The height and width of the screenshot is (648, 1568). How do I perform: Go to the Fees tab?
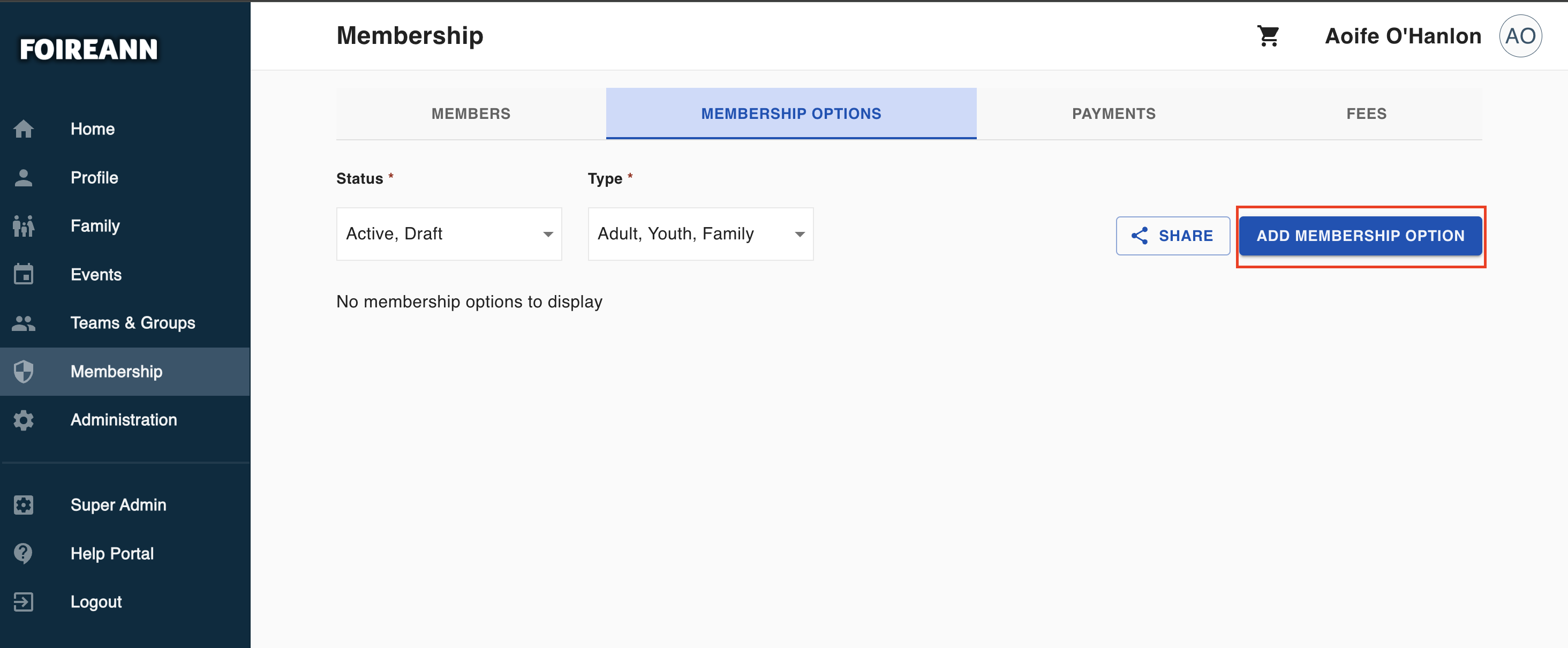coord(1366,114)
